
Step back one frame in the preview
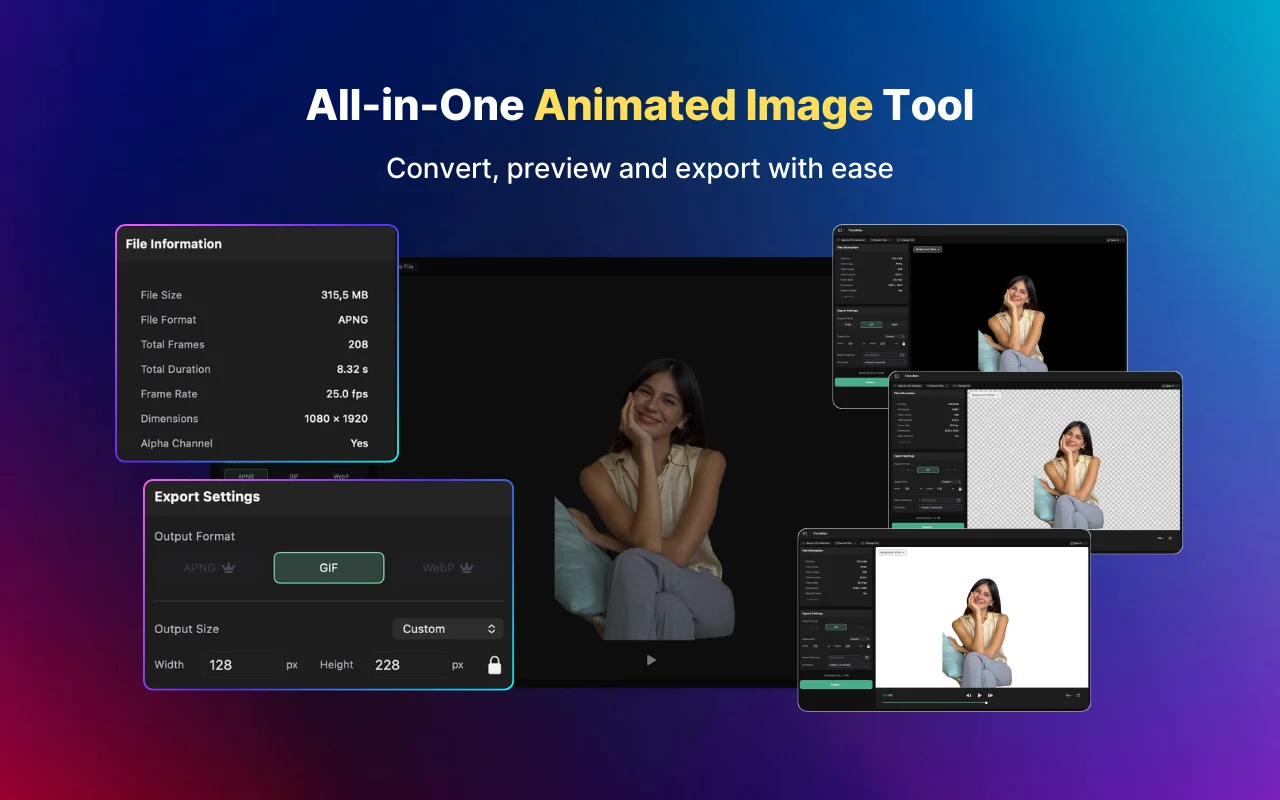[969, 695]
